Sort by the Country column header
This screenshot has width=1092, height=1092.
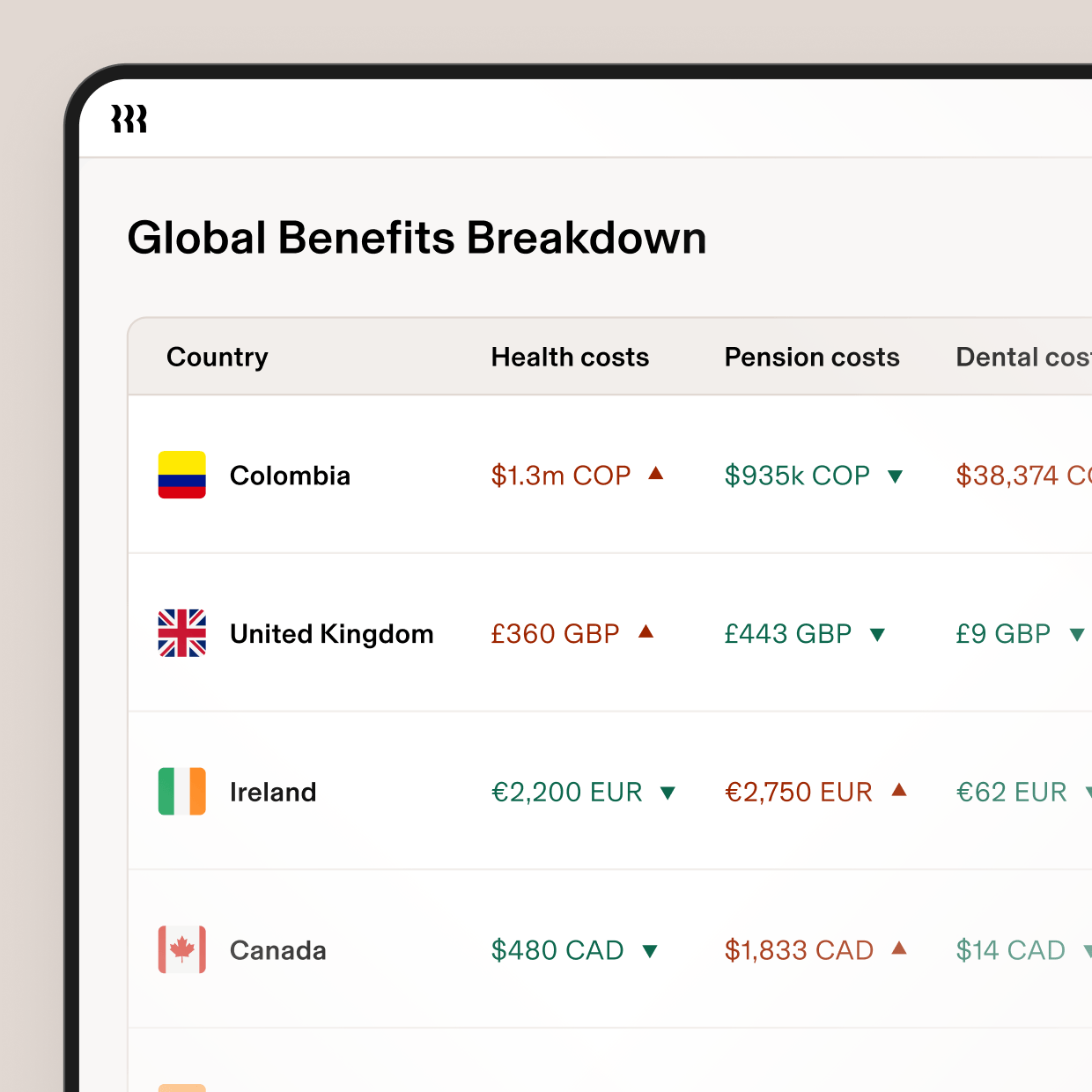(217, 357)
